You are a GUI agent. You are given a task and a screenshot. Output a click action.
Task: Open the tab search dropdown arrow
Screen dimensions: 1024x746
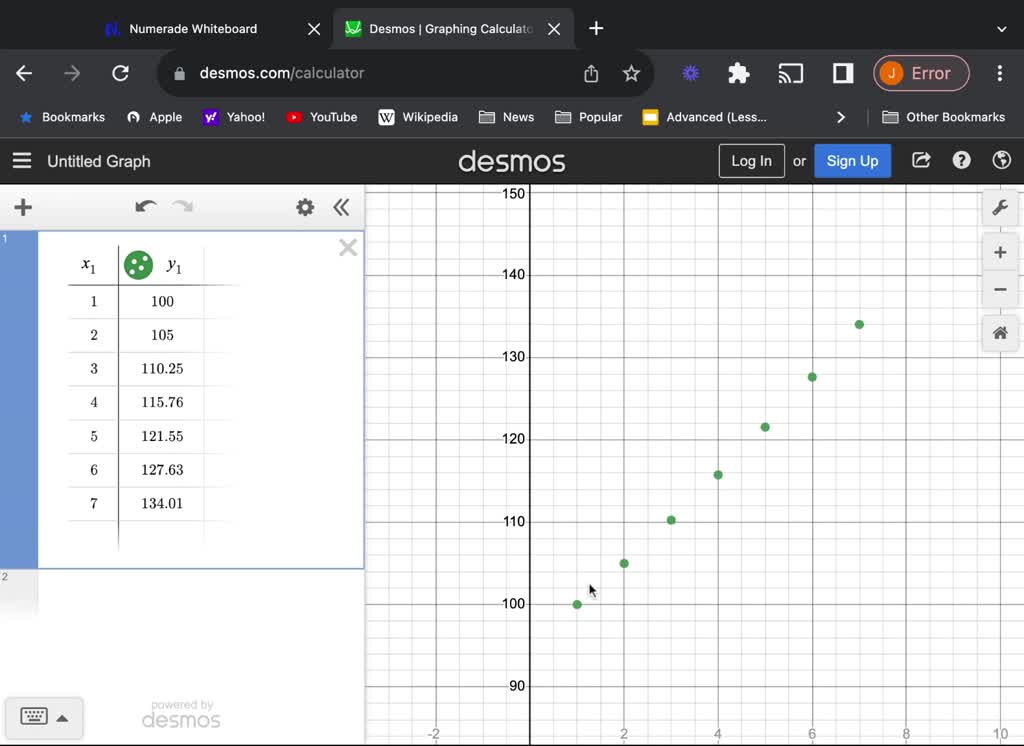[1001, 29]
